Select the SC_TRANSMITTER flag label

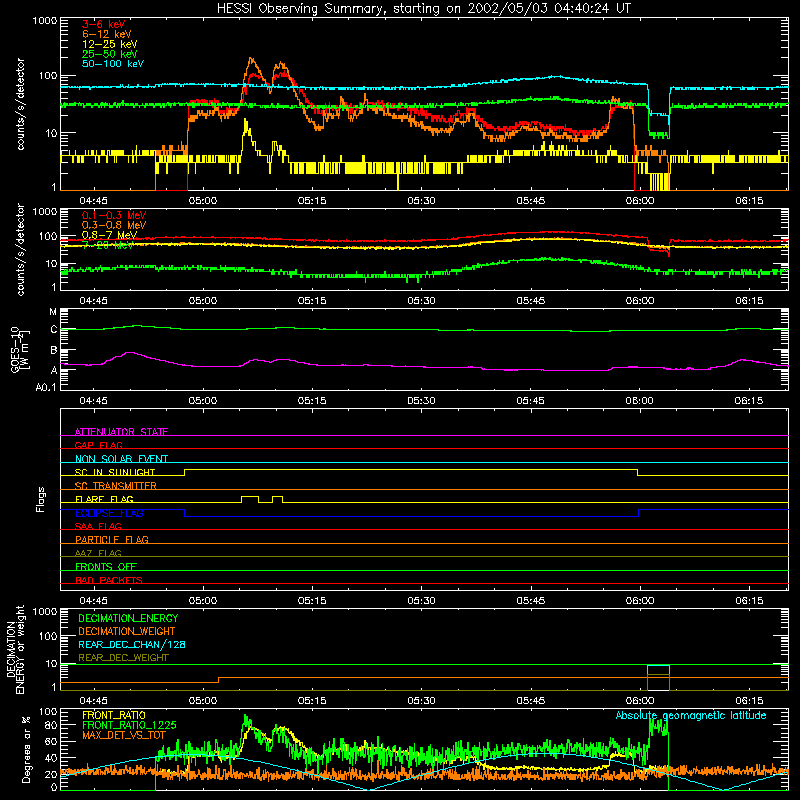[116, 485]
